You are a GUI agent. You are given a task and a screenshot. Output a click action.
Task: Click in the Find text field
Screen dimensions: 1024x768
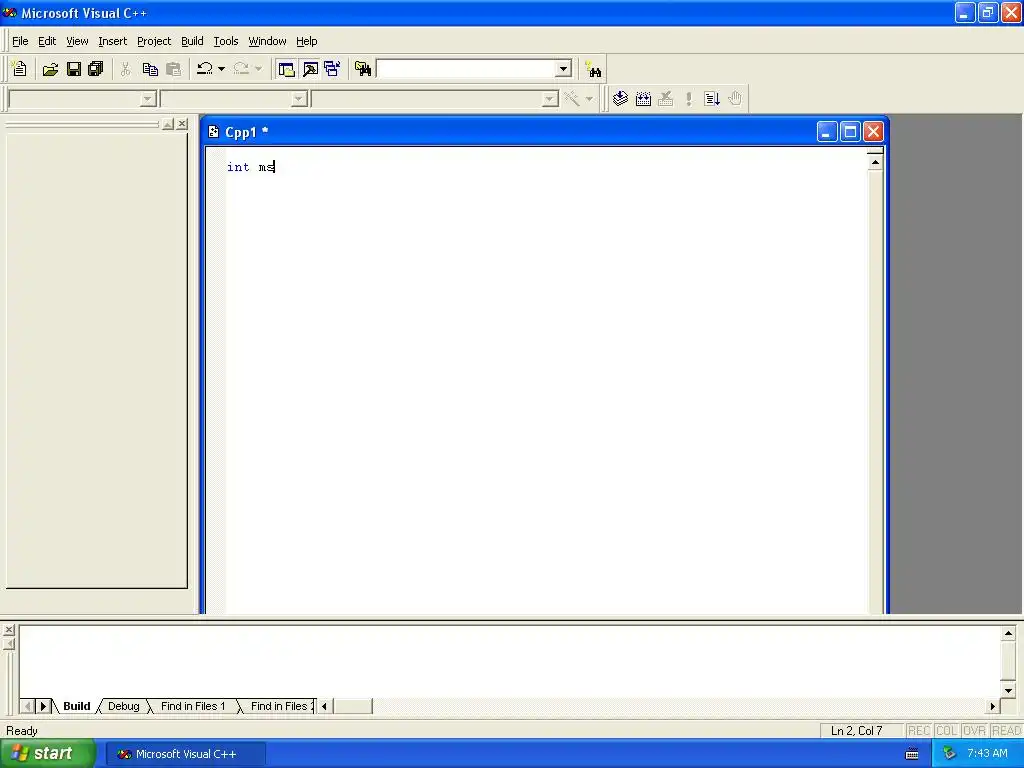pos(466,69)
